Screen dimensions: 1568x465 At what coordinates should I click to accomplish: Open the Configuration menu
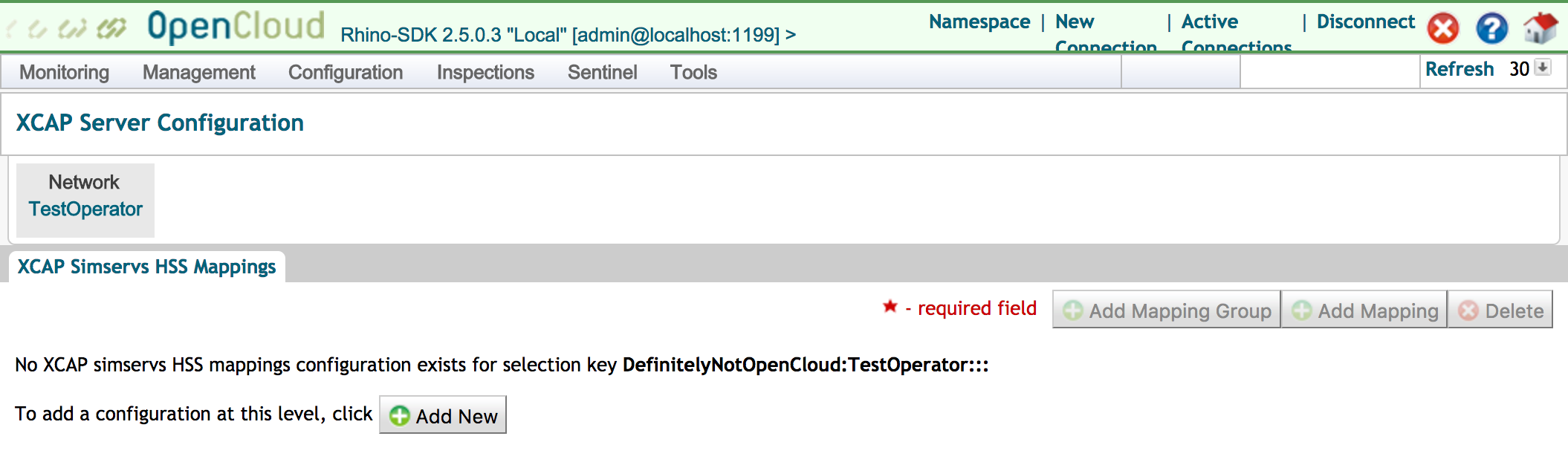(345, 72)
